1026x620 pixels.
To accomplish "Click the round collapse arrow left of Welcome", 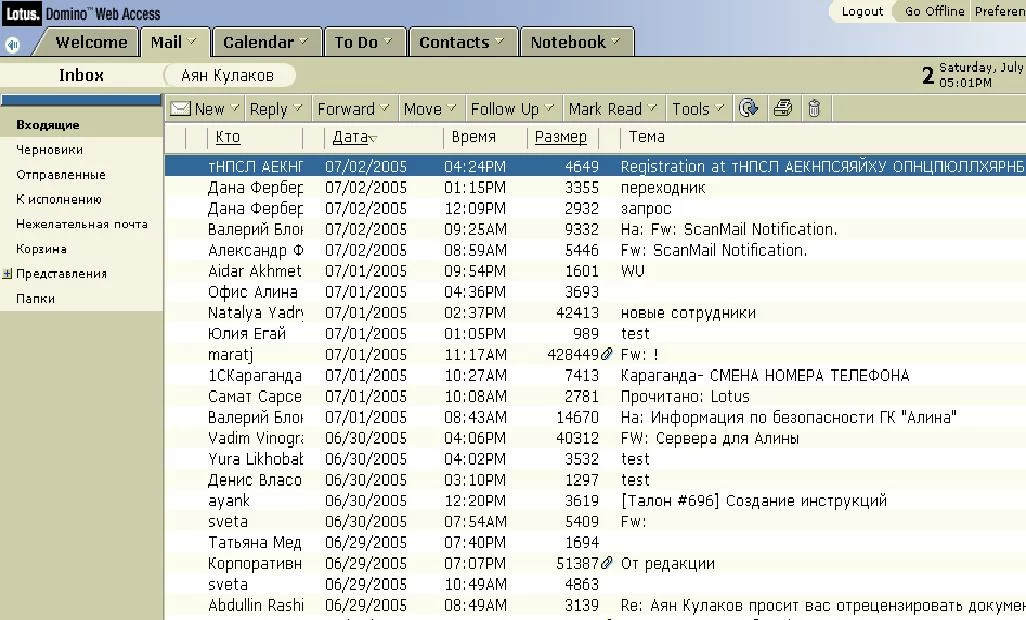I will [13, 44].
